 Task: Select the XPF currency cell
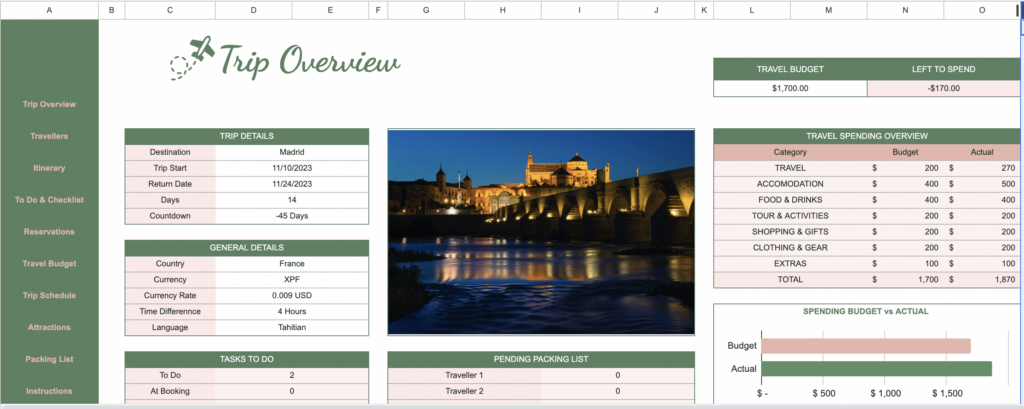click(x=292, y=280)
